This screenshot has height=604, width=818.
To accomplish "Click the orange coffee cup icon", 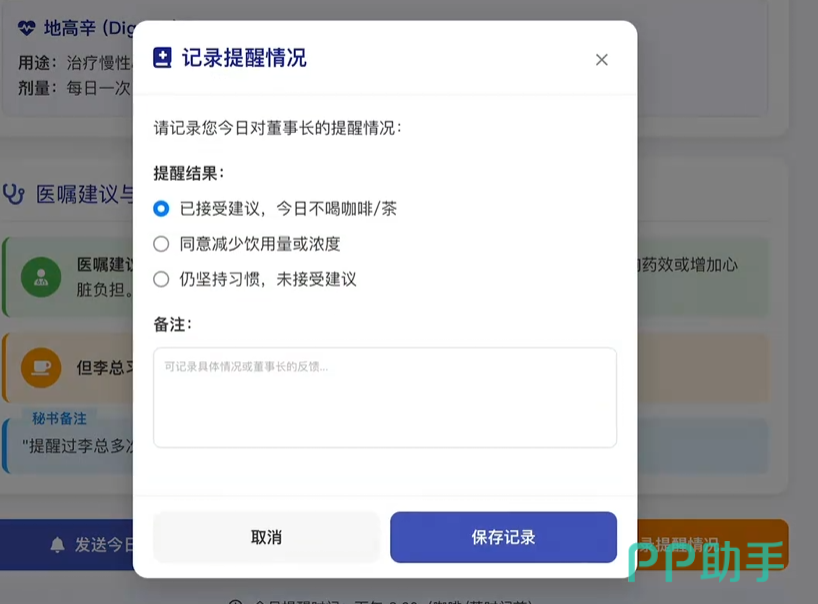I will tap(41, 368).
